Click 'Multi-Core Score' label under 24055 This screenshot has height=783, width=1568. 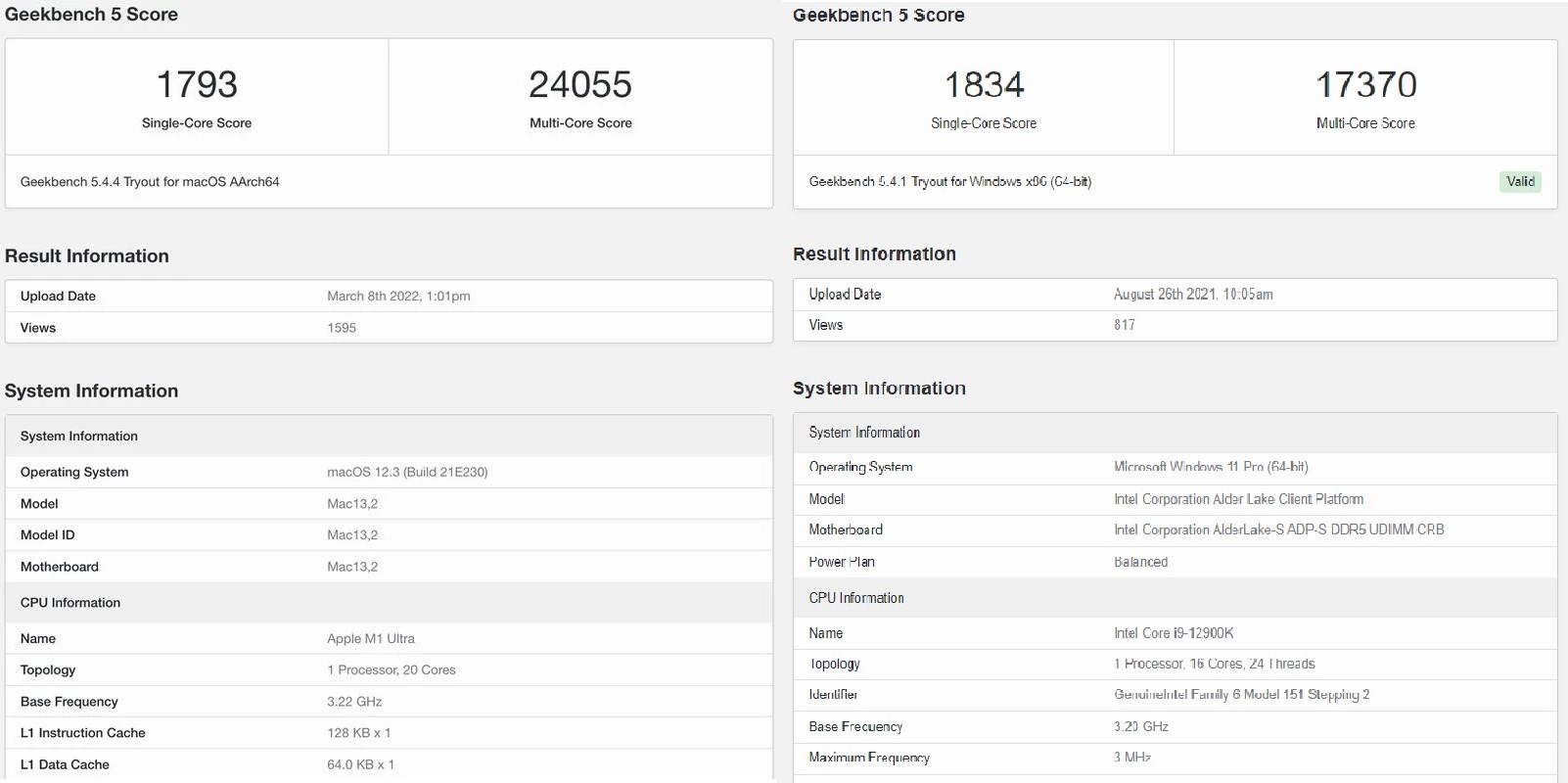point(580,122)
